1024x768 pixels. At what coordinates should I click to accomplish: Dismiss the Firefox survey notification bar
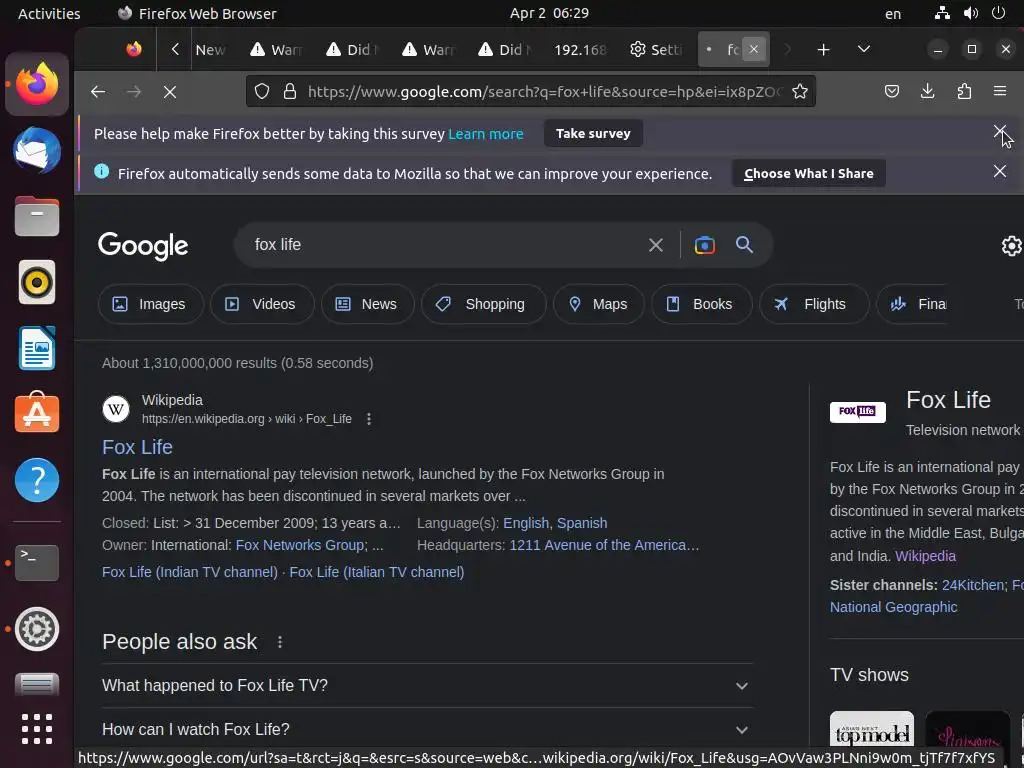coord(1000,131)
